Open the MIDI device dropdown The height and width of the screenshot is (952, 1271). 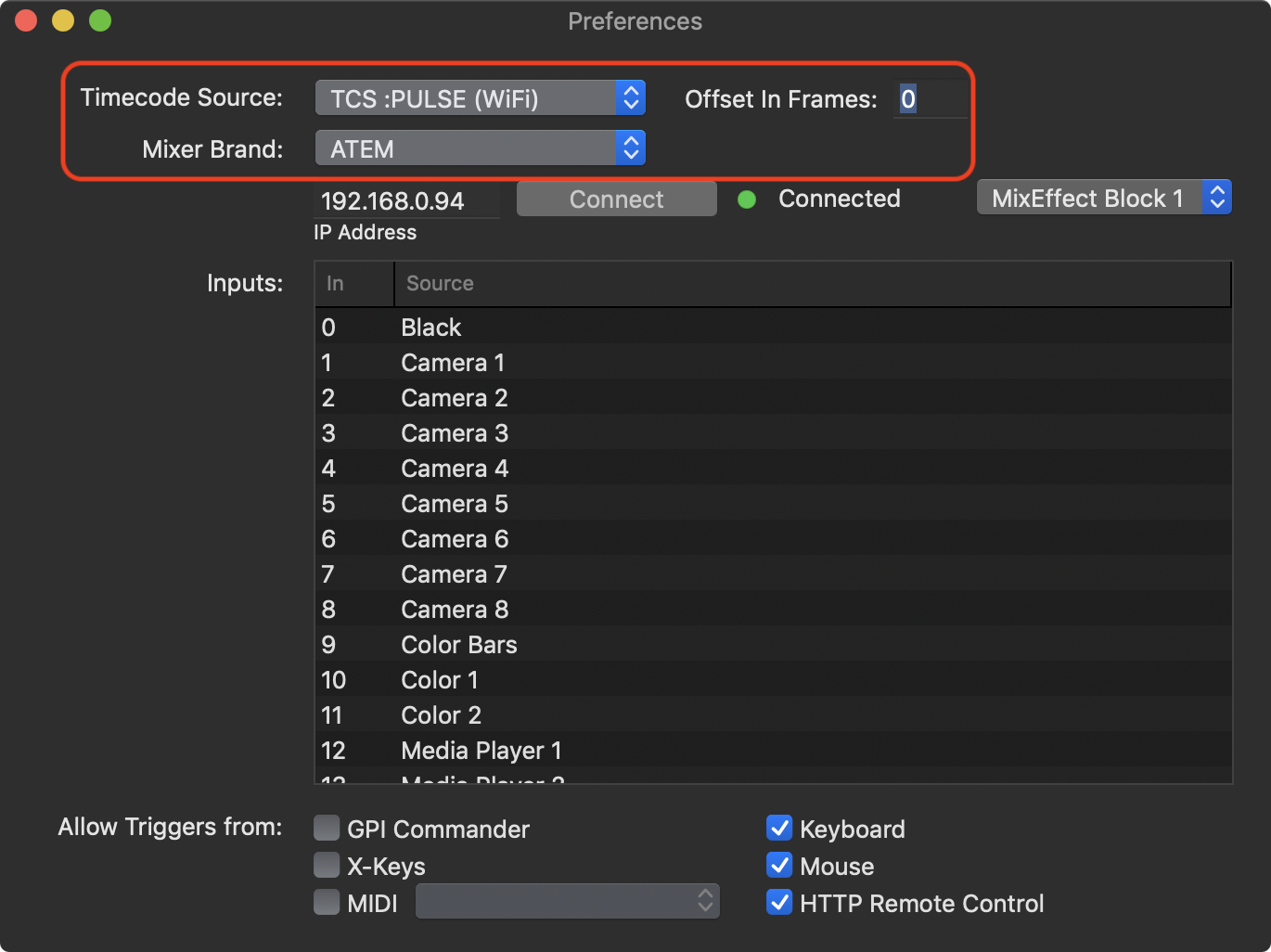567,902
